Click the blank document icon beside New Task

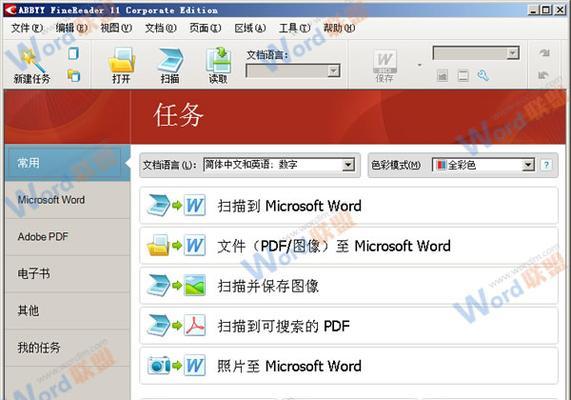(73, 54)
